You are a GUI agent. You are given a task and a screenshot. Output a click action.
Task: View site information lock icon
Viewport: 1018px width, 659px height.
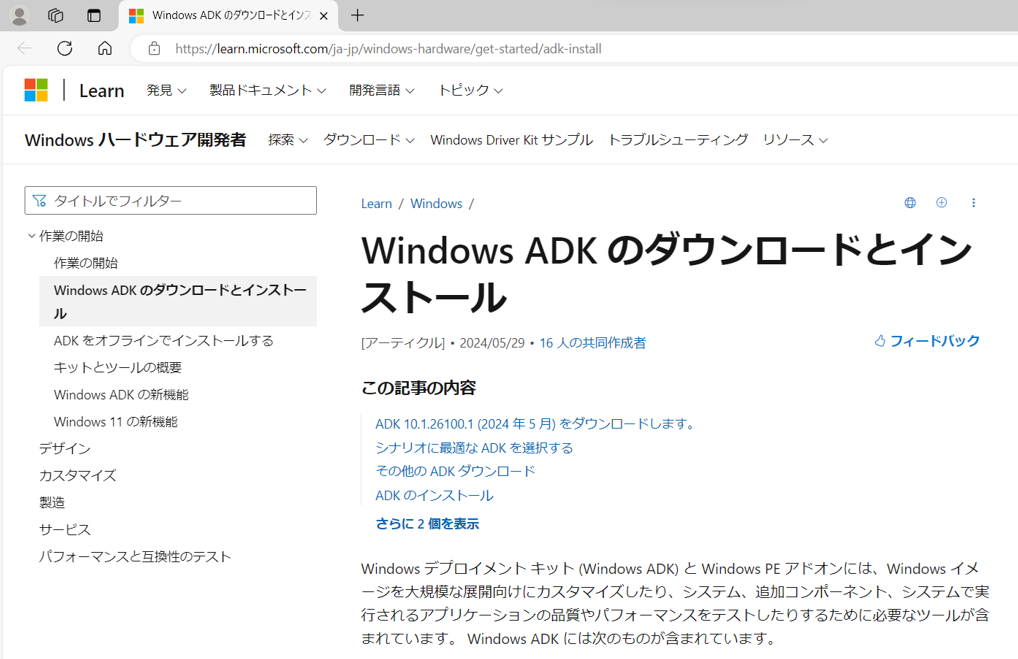point(154,49)
